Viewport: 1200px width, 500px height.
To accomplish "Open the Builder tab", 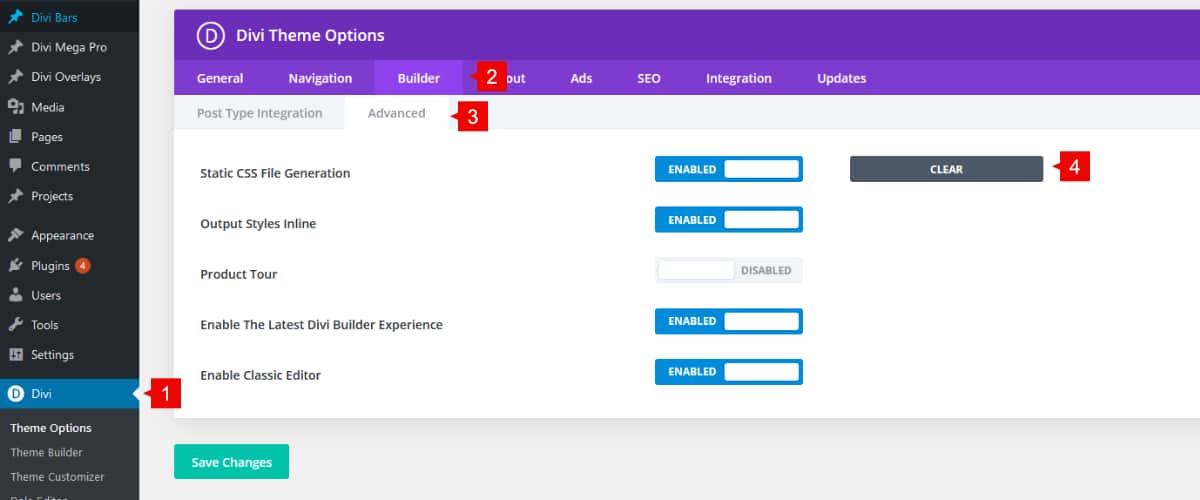I will point(418,78).
